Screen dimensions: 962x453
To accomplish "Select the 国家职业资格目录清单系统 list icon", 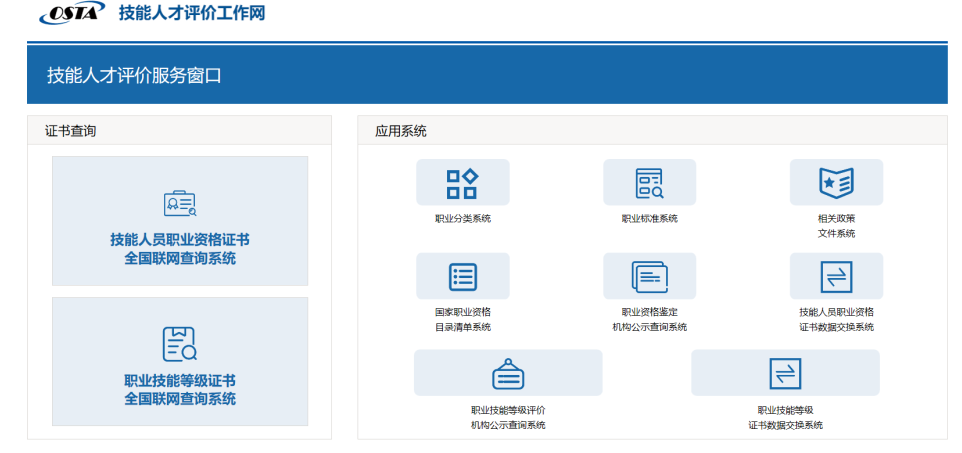I will point(463,276).
